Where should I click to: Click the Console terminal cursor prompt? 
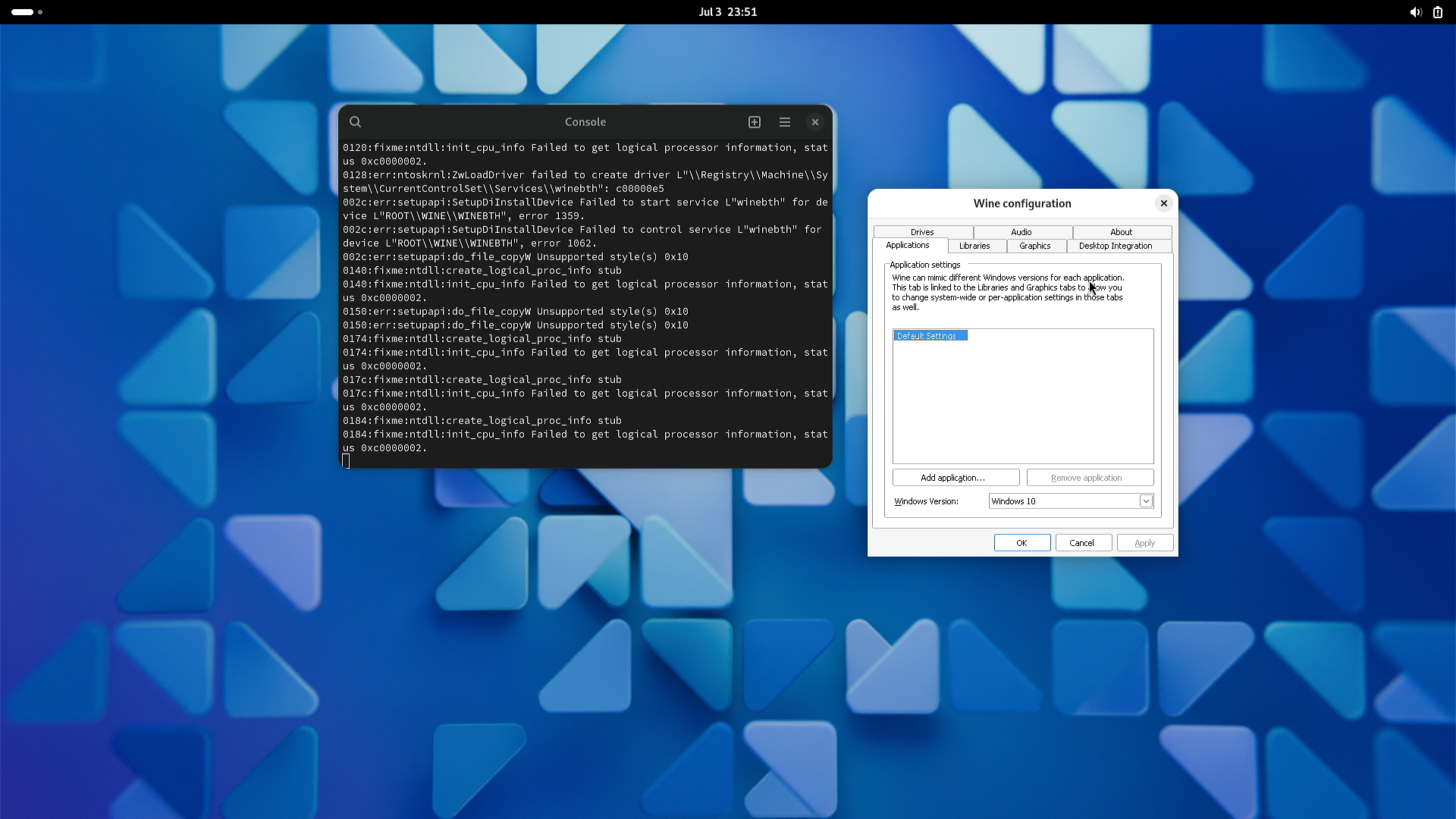(347, 460)
